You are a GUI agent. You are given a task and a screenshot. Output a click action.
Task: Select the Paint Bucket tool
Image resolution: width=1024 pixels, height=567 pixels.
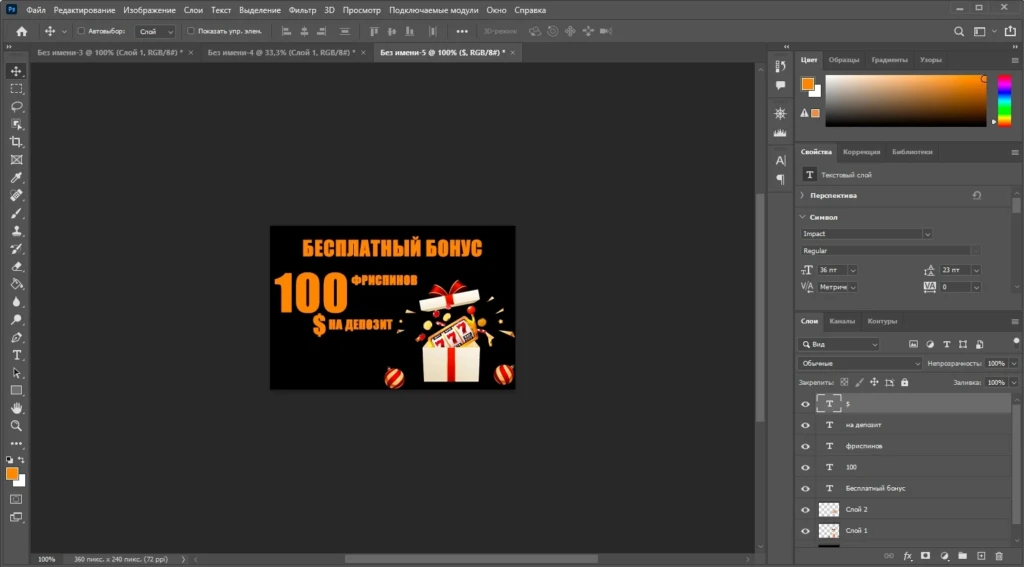[16, 284]
